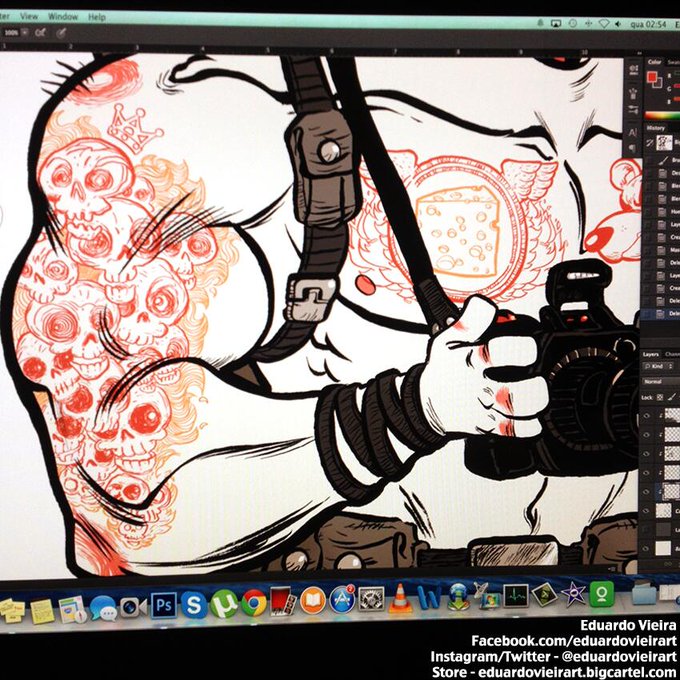The image size is (680, 680).
Task: Switch to the Channels tab
Action: pyautogui.click(x=672, y=354)
